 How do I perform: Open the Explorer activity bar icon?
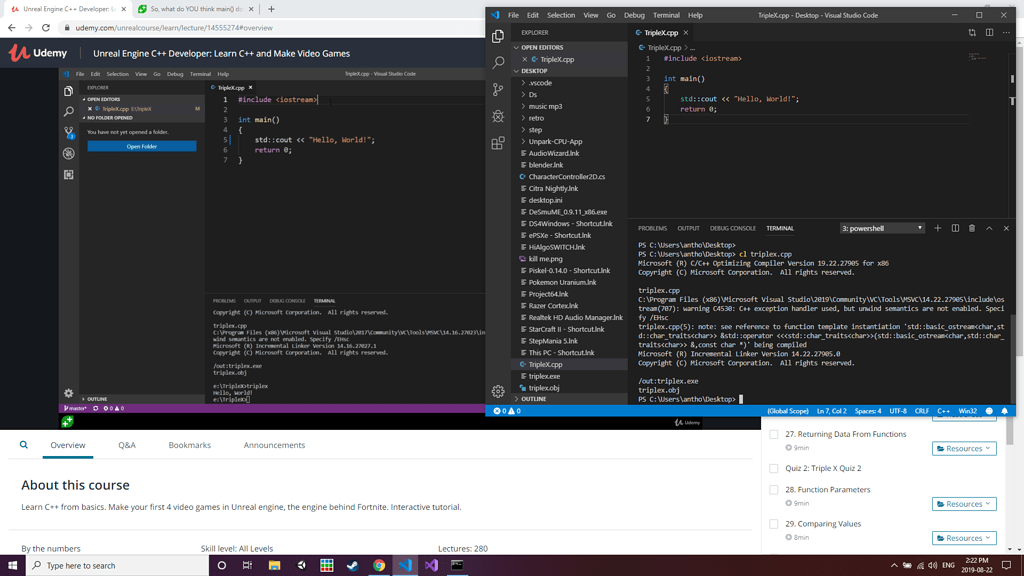(498, 34)
